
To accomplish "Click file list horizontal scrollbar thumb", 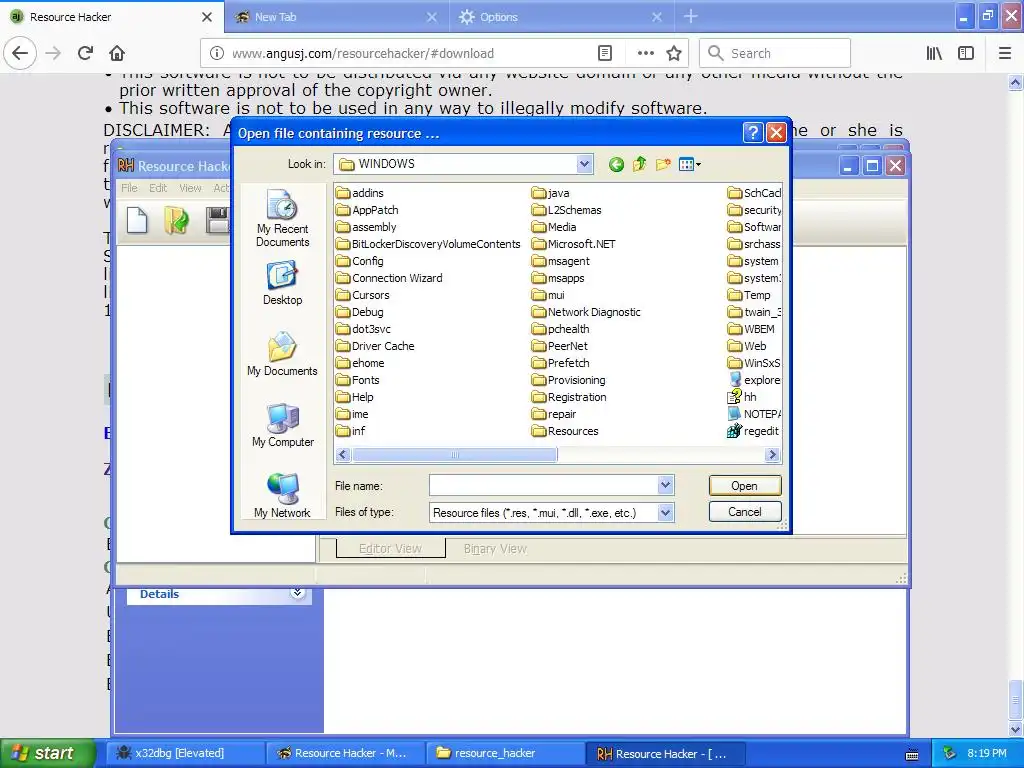I will pyautogui.click(x=455, y=455).
